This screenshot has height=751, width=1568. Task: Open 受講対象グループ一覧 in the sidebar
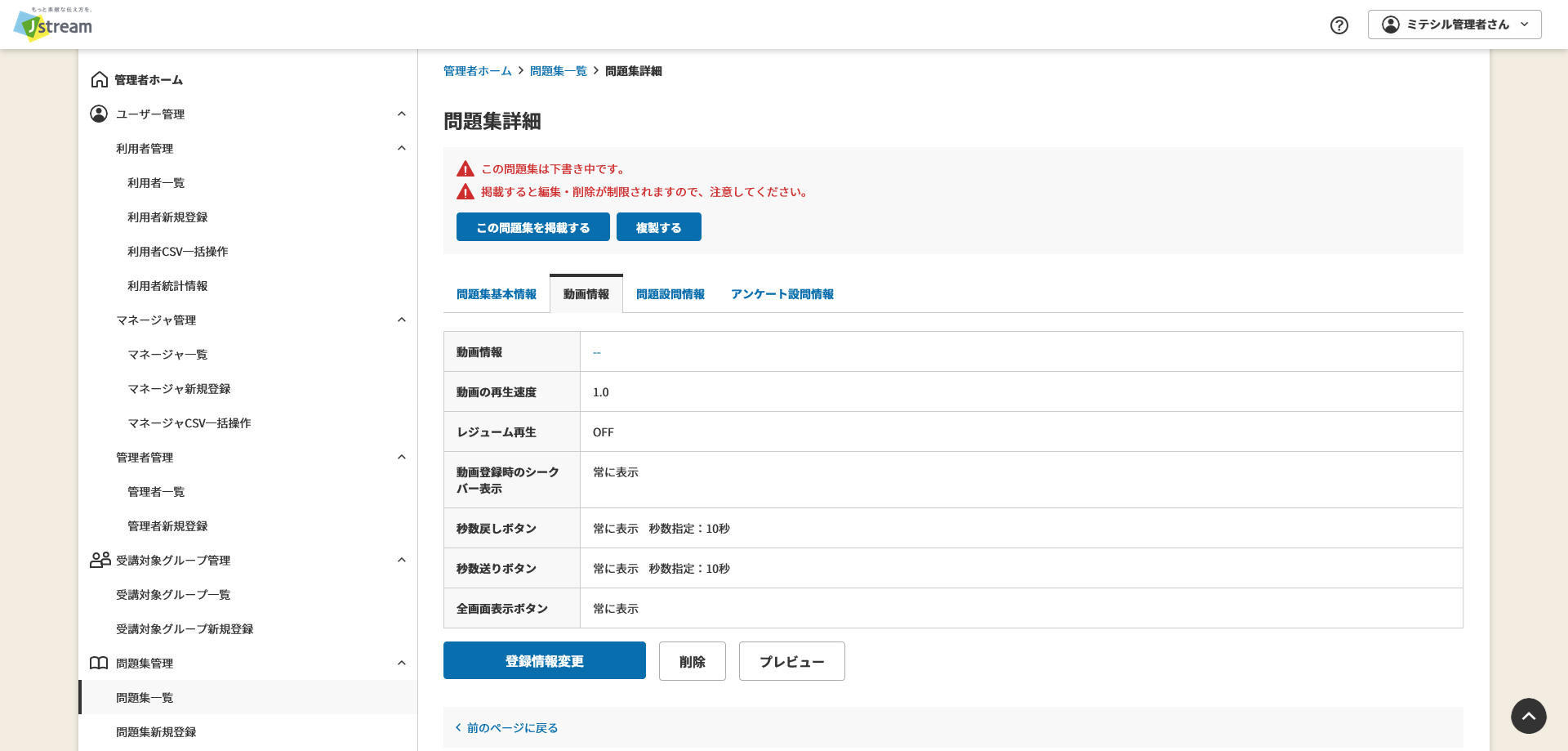click(x=173, y=595)
